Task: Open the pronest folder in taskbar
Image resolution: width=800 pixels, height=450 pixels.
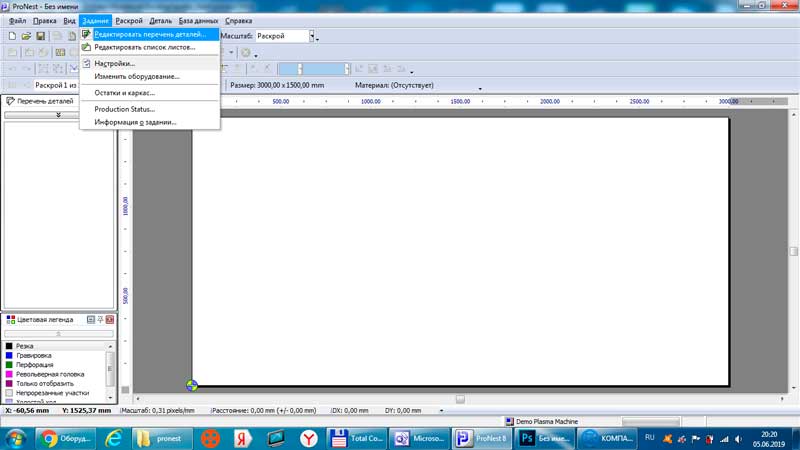Action: pos(162,438)
